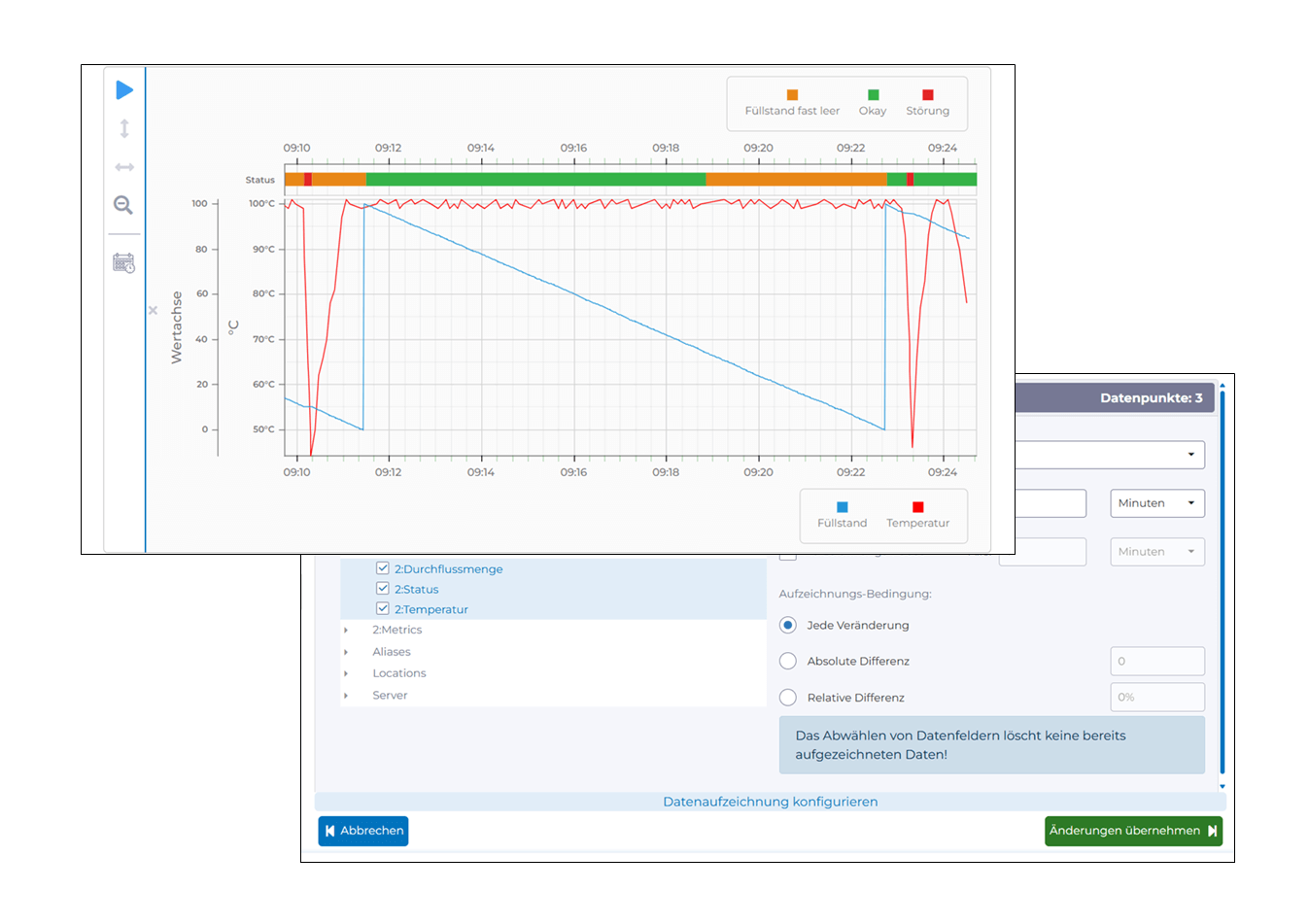The width and height of the screenshot is (1309, 924).
Task: Open the active Minuten unit dropdown
Action: click(x=1156, y=503)
